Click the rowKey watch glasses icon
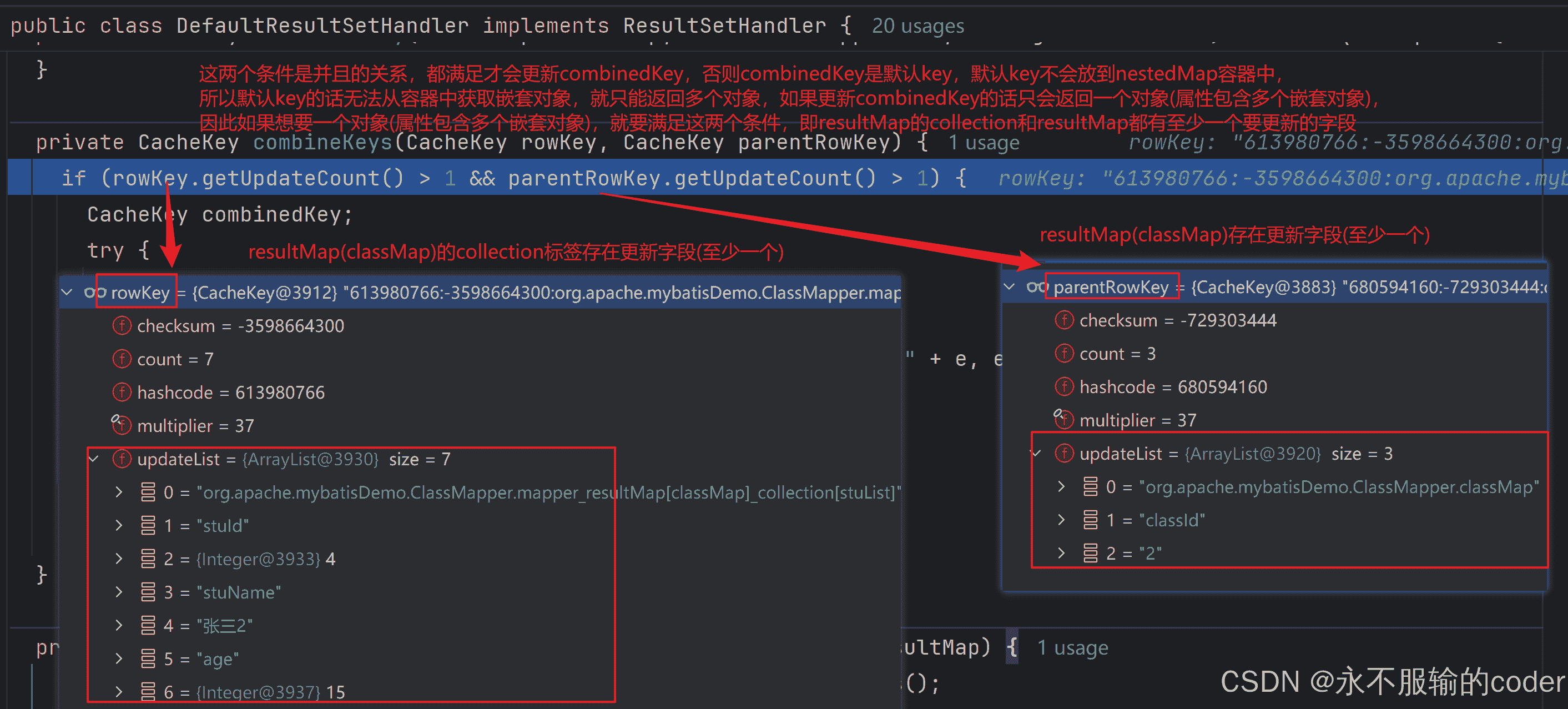The width and height of the screenshot is (1568, 709). point(95,293)
